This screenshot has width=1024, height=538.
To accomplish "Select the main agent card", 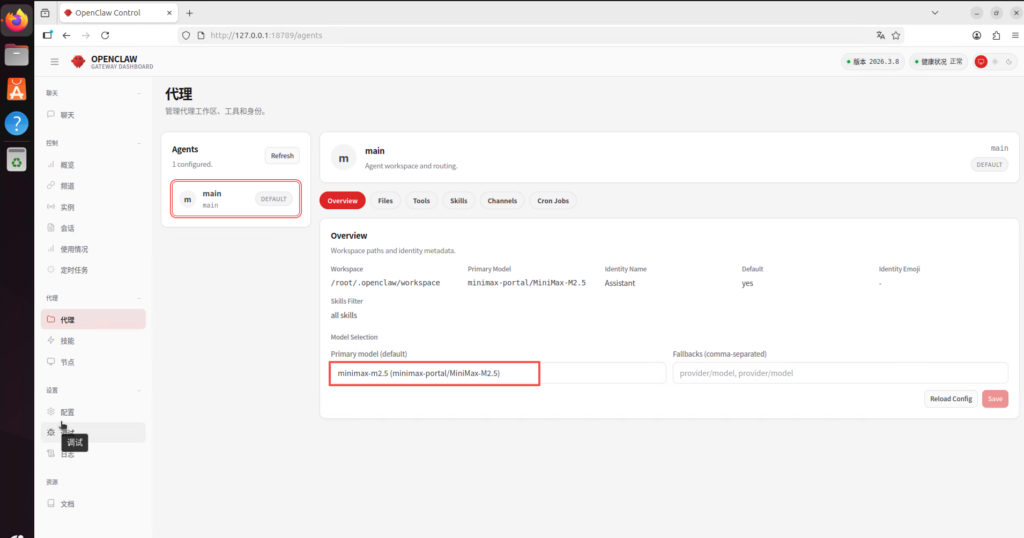I will 236,199.
